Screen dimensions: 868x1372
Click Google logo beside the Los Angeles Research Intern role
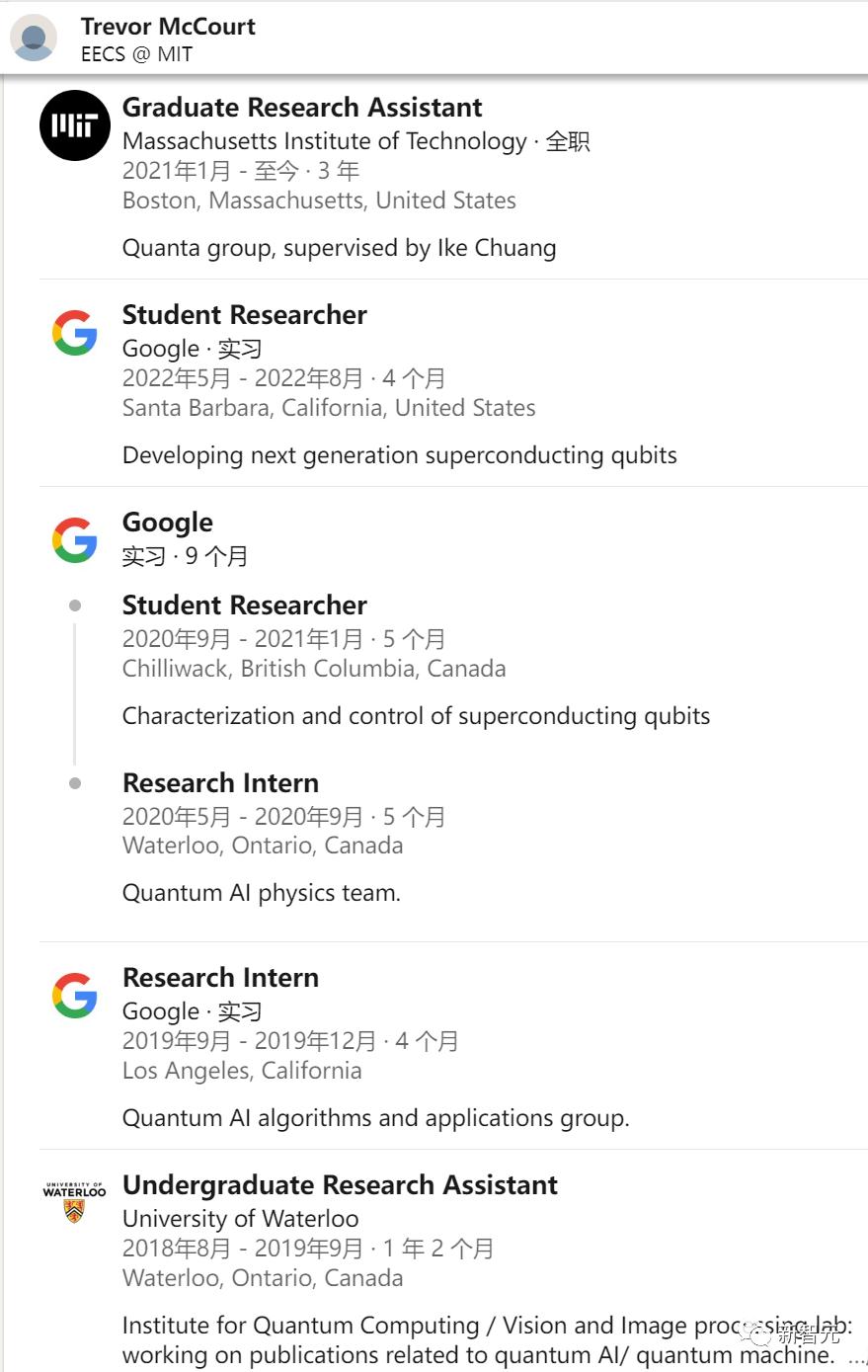[75, 996]
